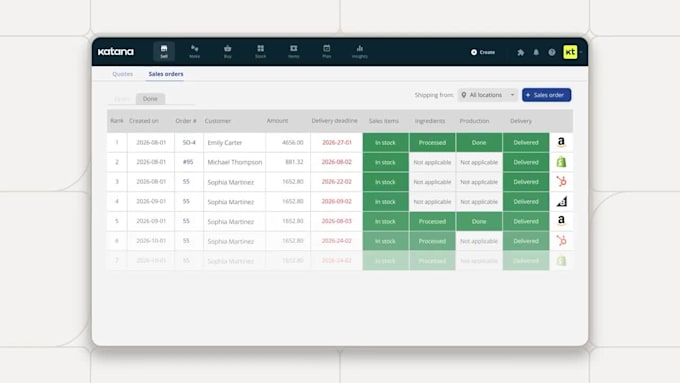
Task: Open the yellow kt account avatar
Action: point(570,52)
